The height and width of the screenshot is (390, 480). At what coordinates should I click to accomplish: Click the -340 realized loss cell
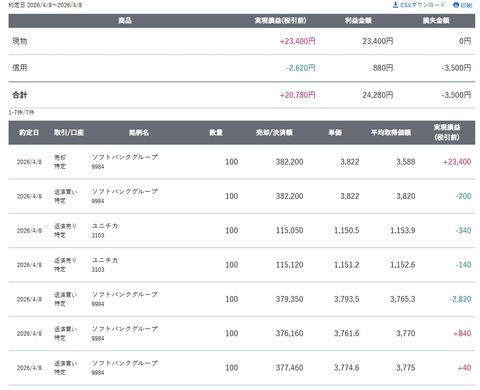(x=463, y=231)
